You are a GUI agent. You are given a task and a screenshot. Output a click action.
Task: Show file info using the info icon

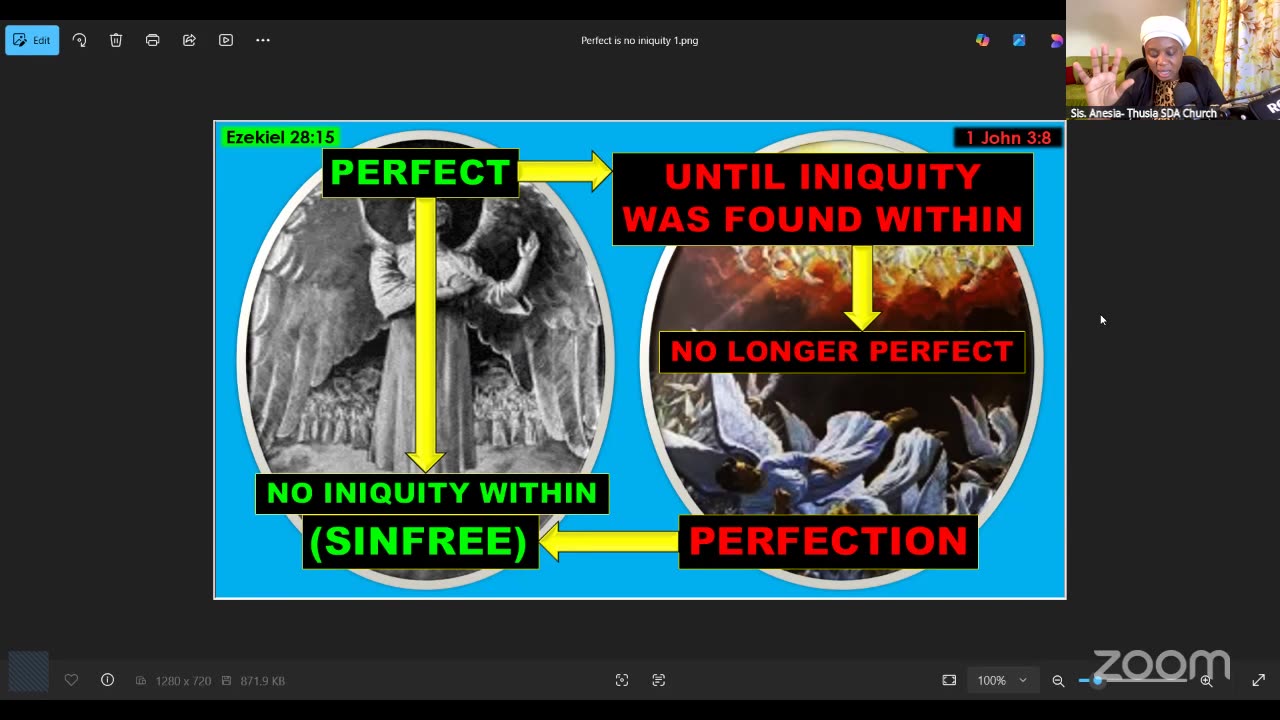(107, 680)
